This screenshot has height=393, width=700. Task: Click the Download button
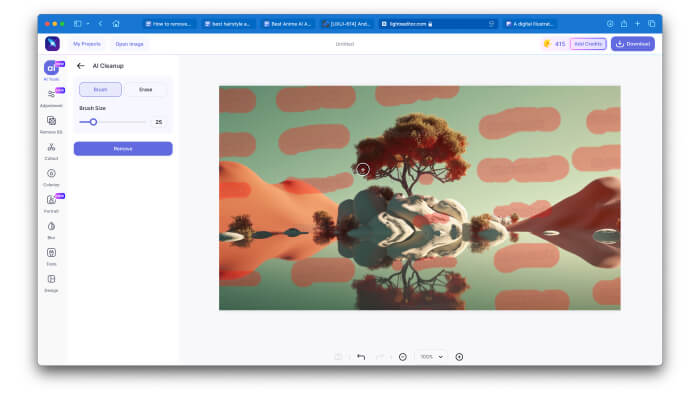click(633, 44)
